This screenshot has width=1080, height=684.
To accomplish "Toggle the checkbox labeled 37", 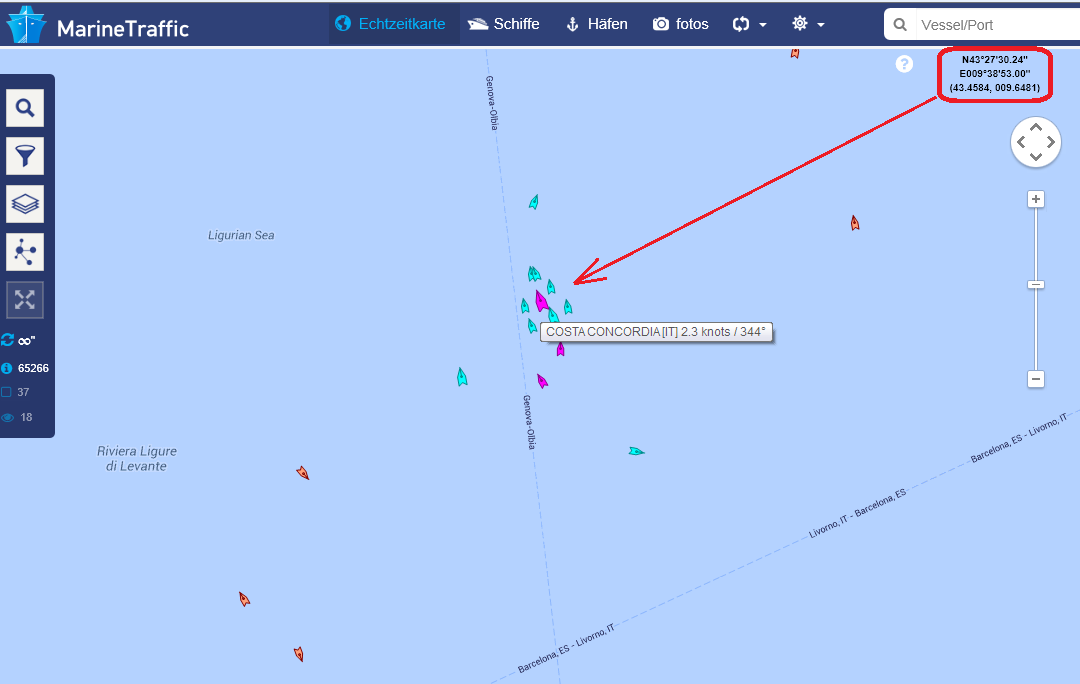I will pos(7,392).
